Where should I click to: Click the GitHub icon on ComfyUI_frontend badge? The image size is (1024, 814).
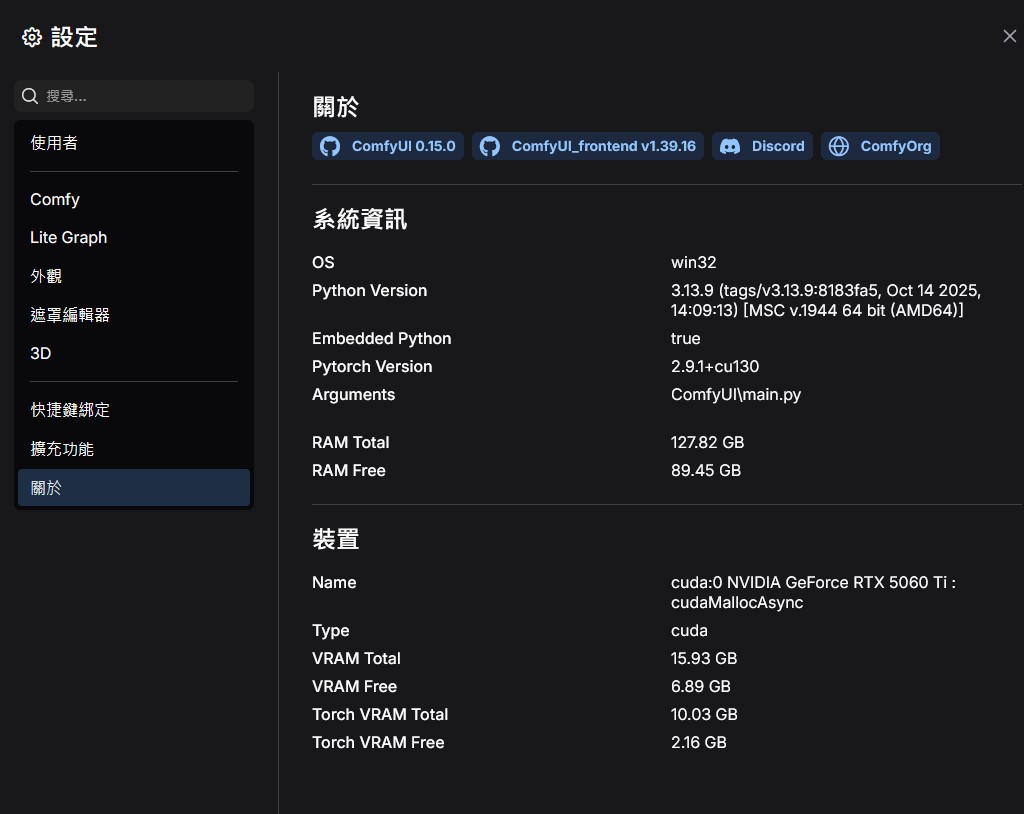pos(490,146)
